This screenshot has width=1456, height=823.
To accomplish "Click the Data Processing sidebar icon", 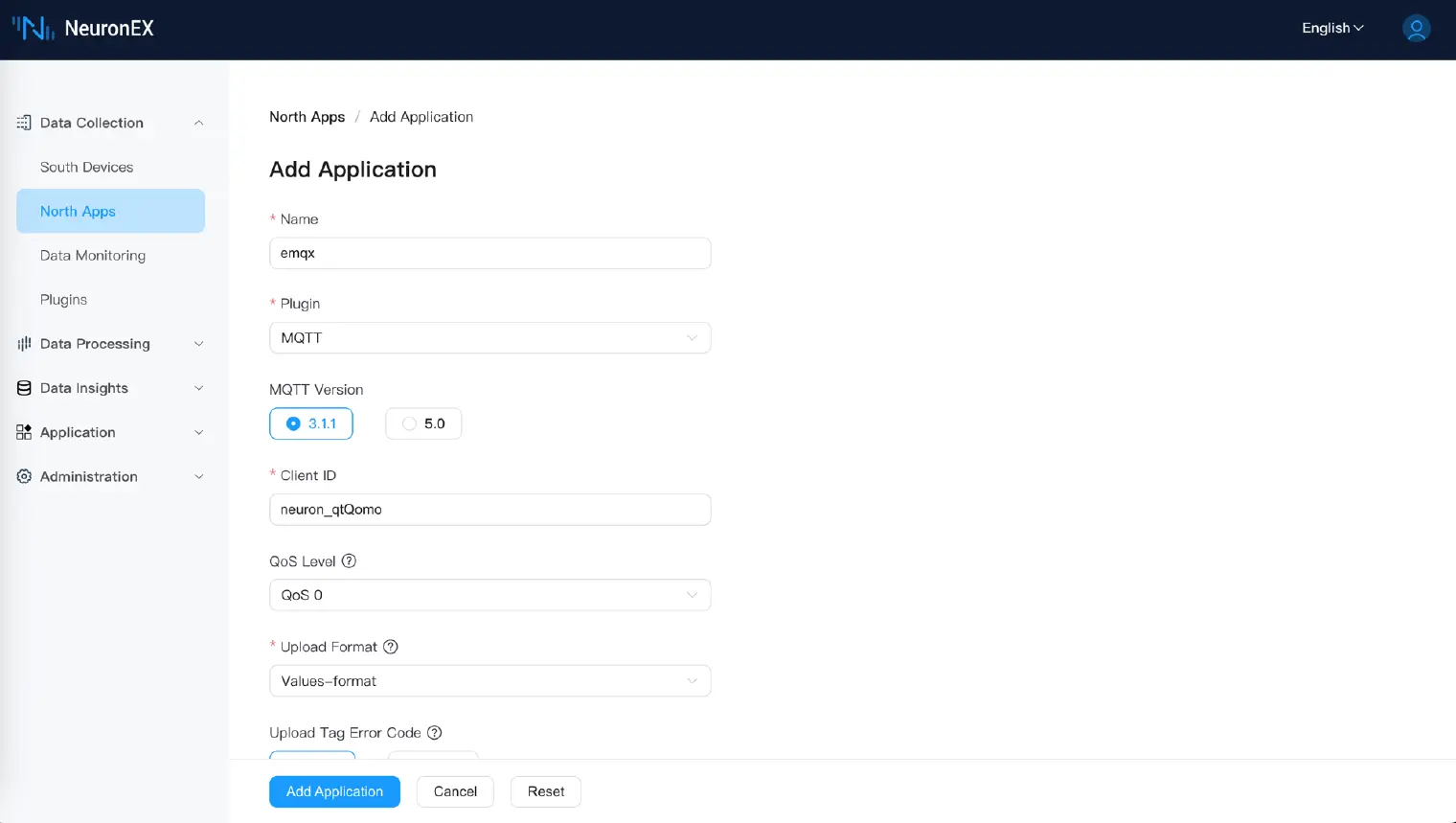I will tap(24, 344).
